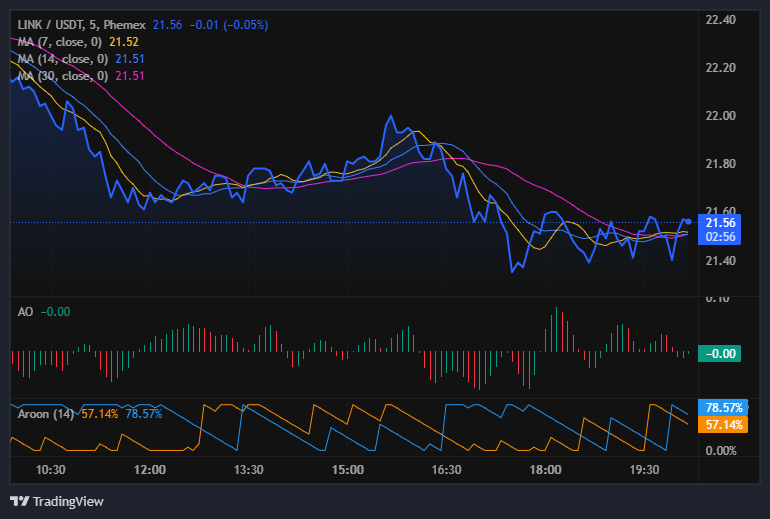Image resolution: width=770 pixels, height=519 pixels.
Task: Select the 19:30 time axis label
Action: pos(645,470)
